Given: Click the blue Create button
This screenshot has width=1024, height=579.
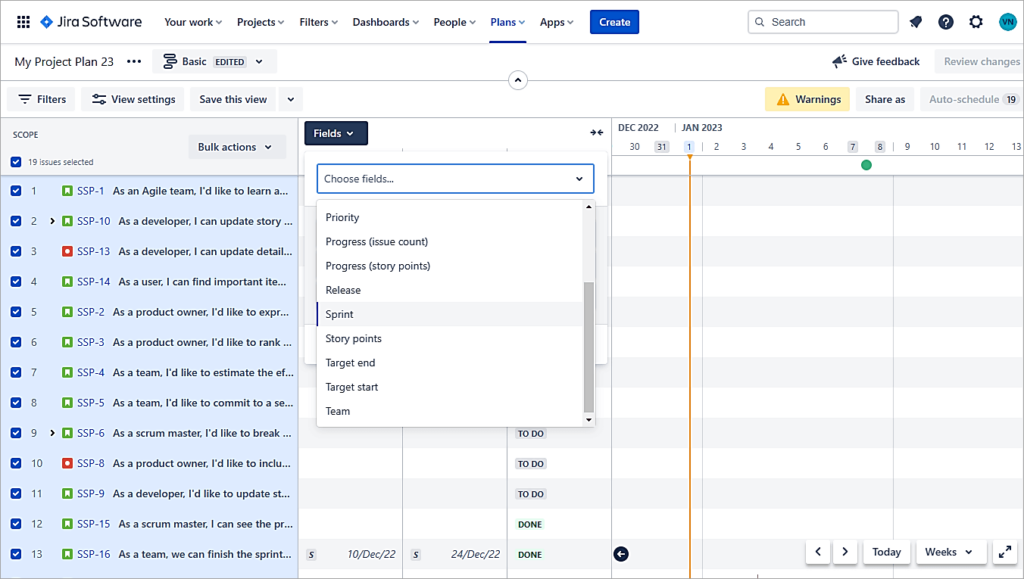Looking at the screenshot, I should [x=614, y=22].
